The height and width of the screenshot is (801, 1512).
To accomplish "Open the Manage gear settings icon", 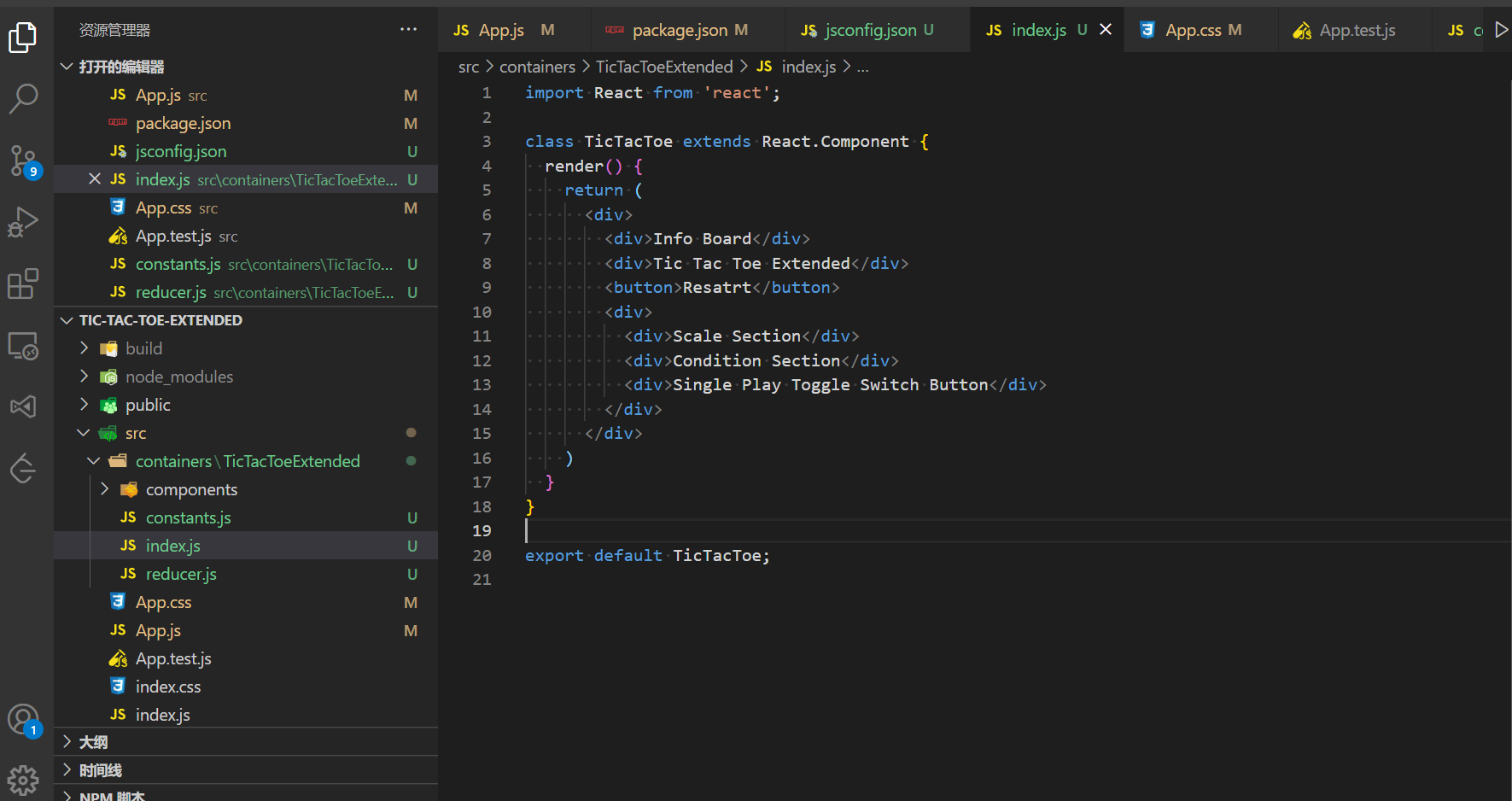I will pos(23,780).
